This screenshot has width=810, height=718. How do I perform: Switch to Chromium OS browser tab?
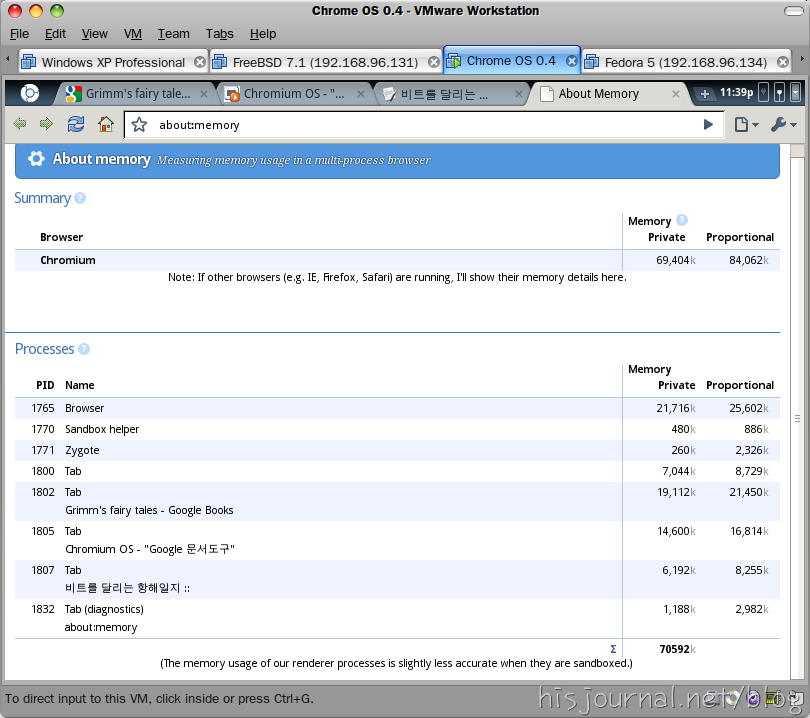point(294,94)
